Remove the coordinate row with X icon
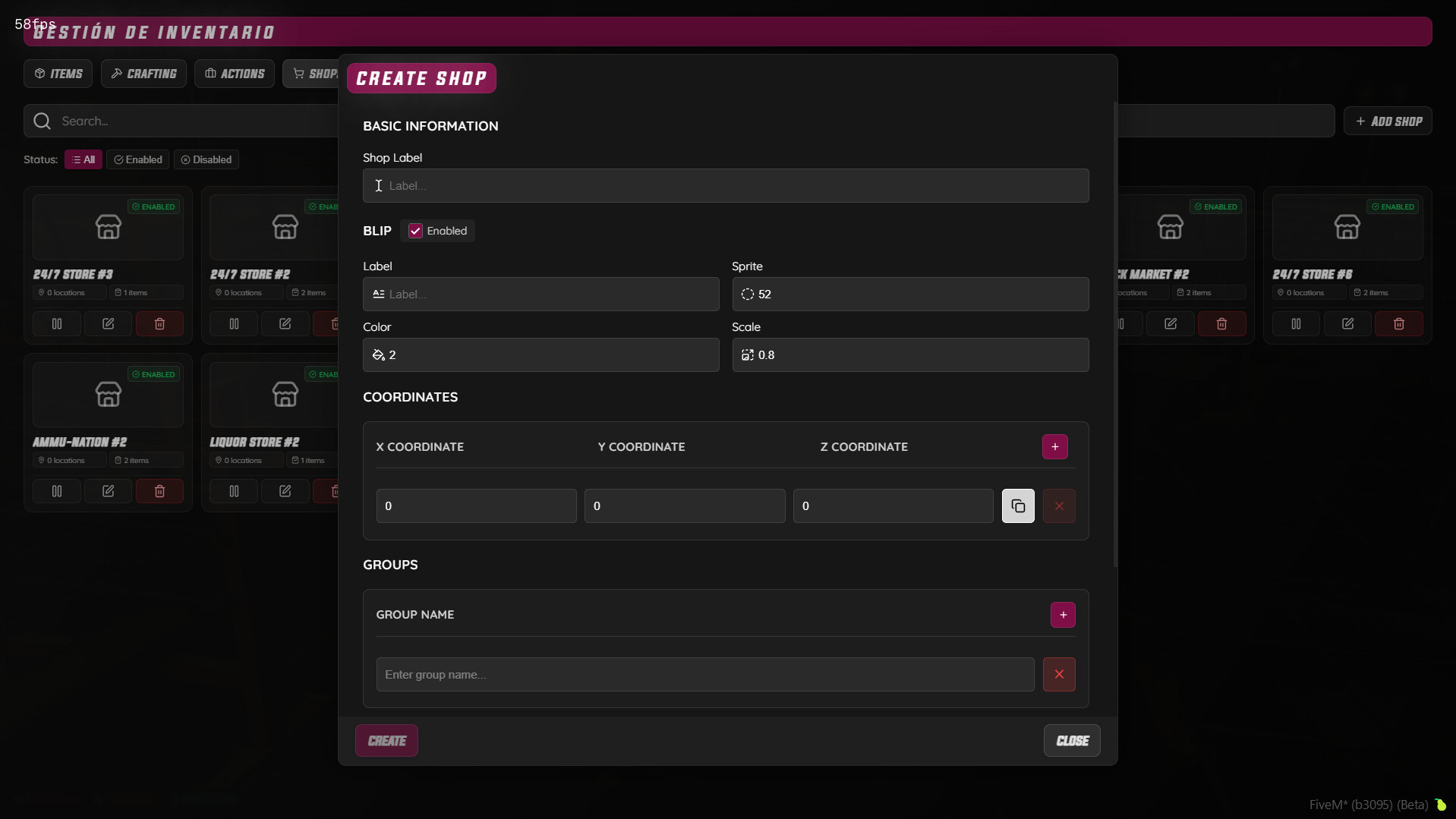1456x819 pixels. (1058, 506)
